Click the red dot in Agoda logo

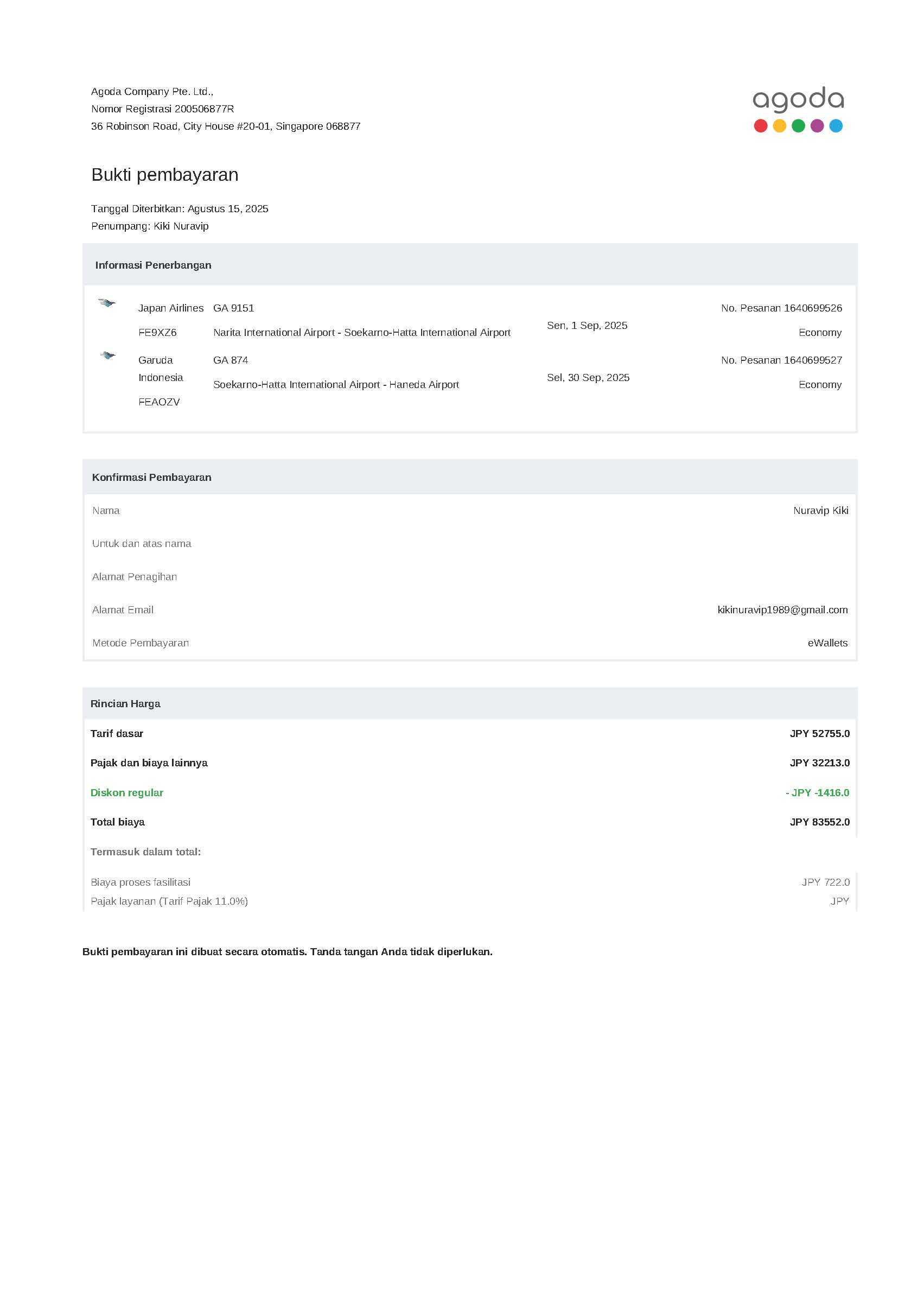point(760,126)
